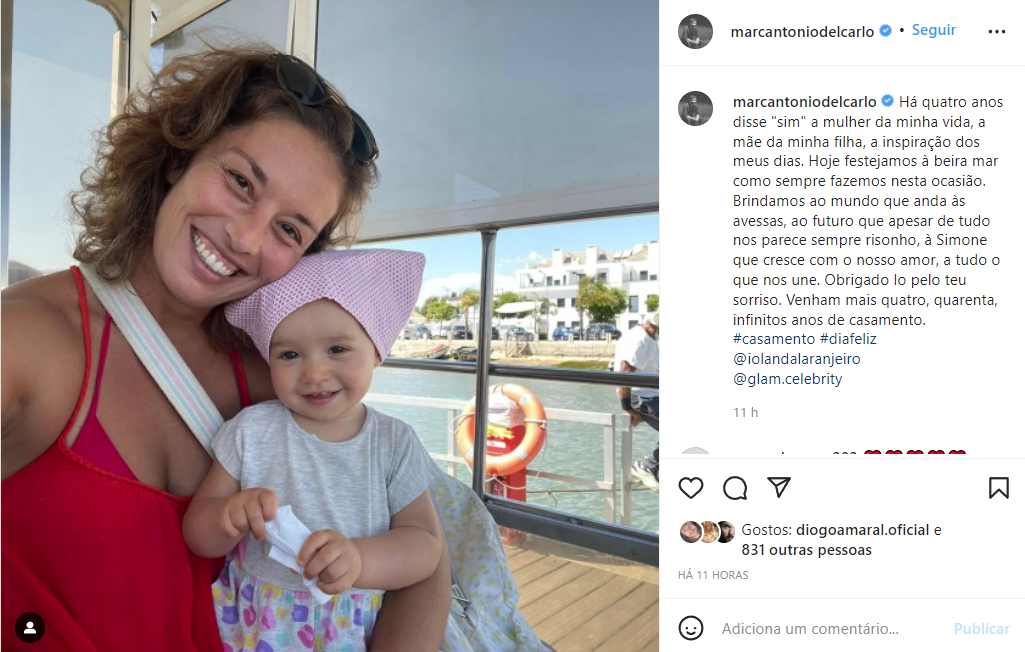Open the #diafeliz hashtag
The height and width of the screenshot is (652, 1025).
pos(848,339)
